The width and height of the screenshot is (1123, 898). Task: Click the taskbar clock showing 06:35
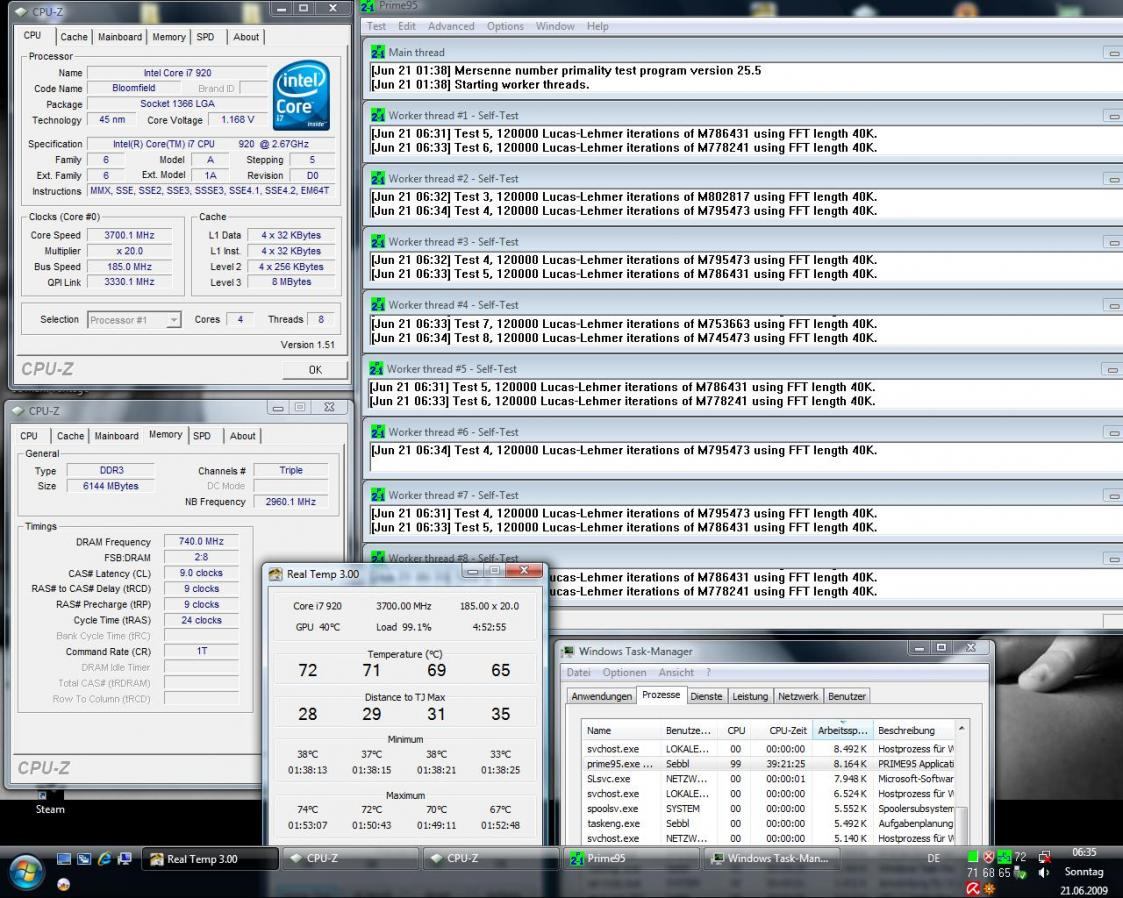point(1084,852)
